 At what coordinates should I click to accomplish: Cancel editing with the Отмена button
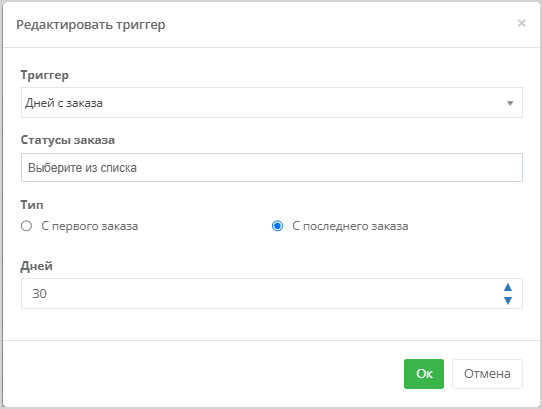(487, 374)
